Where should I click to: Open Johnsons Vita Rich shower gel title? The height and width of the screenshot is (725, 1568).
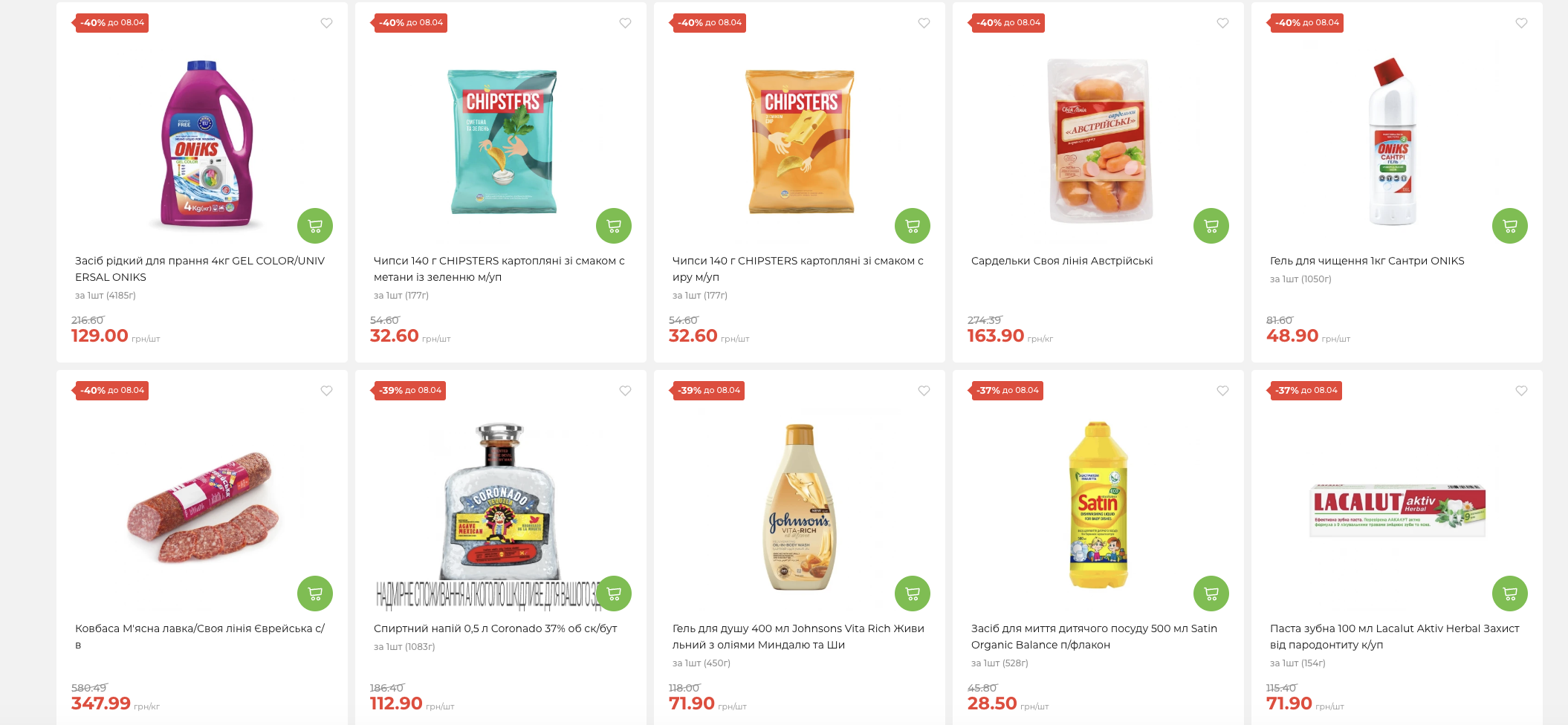pyautogui.click(x=797, y=637)
